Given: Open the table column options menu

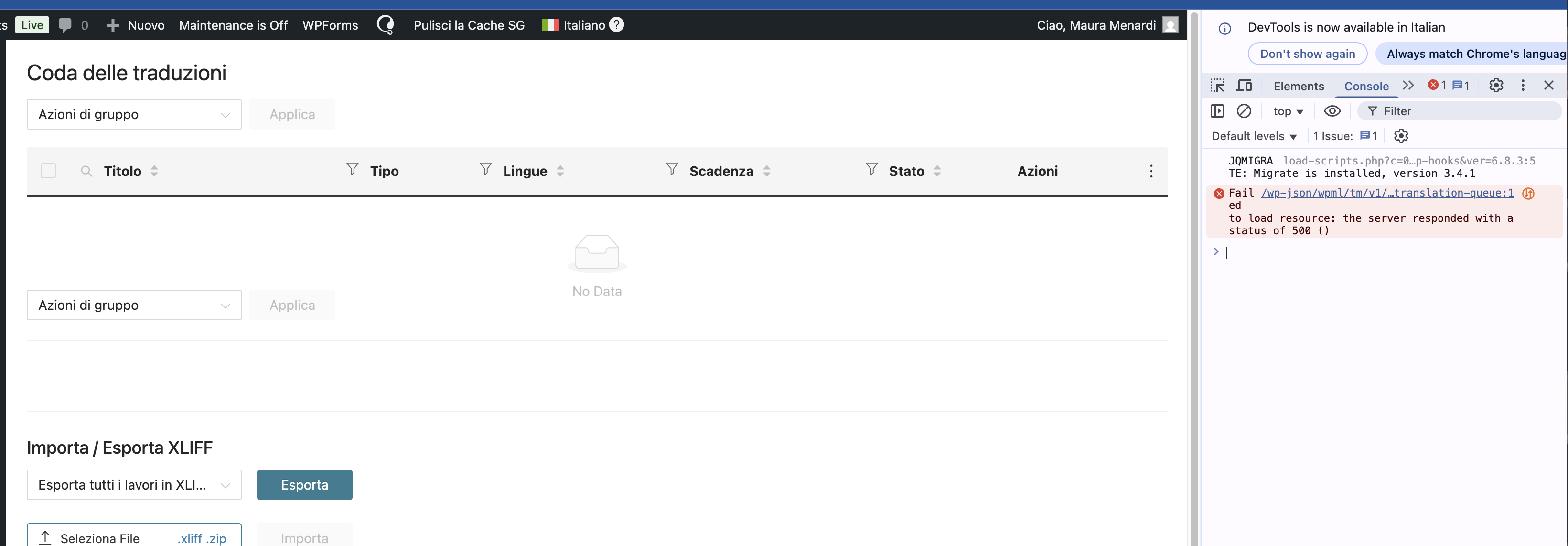Looking at the screenshot, I should [1150, 171].
